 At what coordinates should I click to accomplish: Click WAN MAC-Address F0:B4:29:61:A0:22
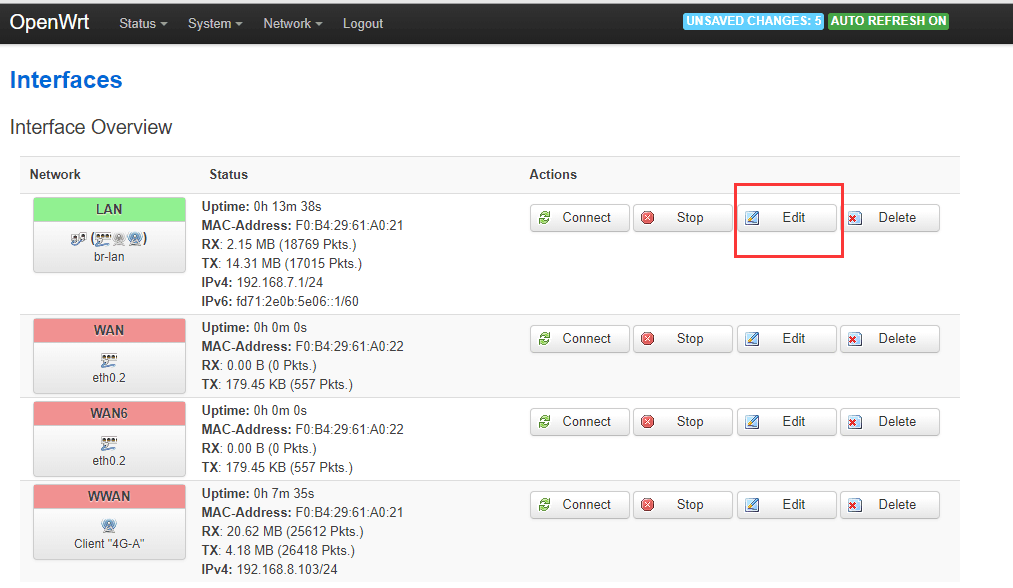pos(350,346)
